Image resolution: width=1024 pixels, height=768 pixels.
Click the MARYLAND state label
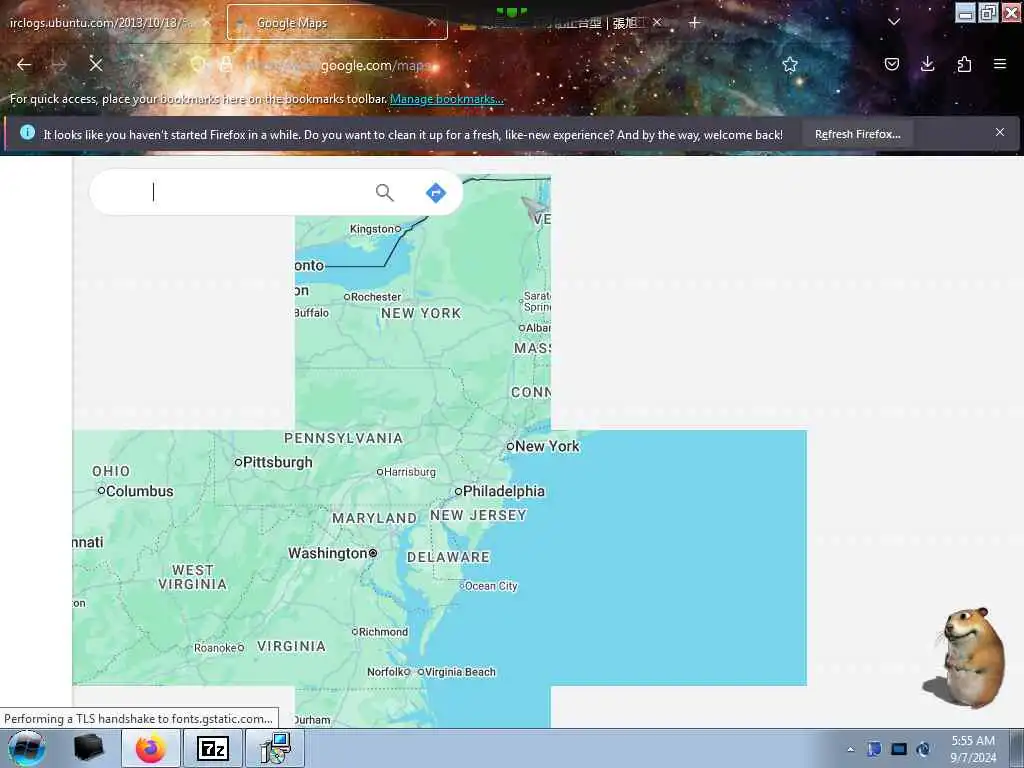click(x=374, y=518)
